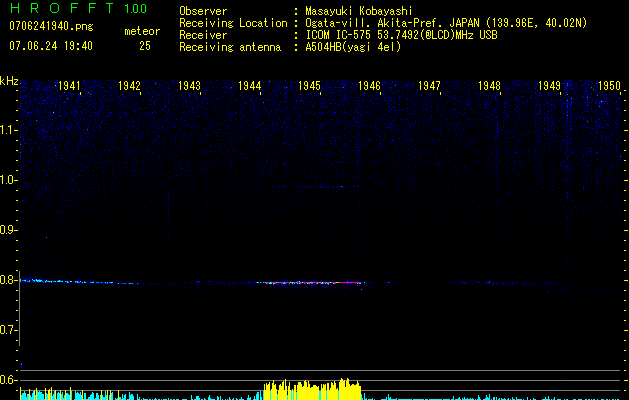Screen dimensions: 629x400
Task: Click the Receiving Location label
Action: (x=233, y=23)
